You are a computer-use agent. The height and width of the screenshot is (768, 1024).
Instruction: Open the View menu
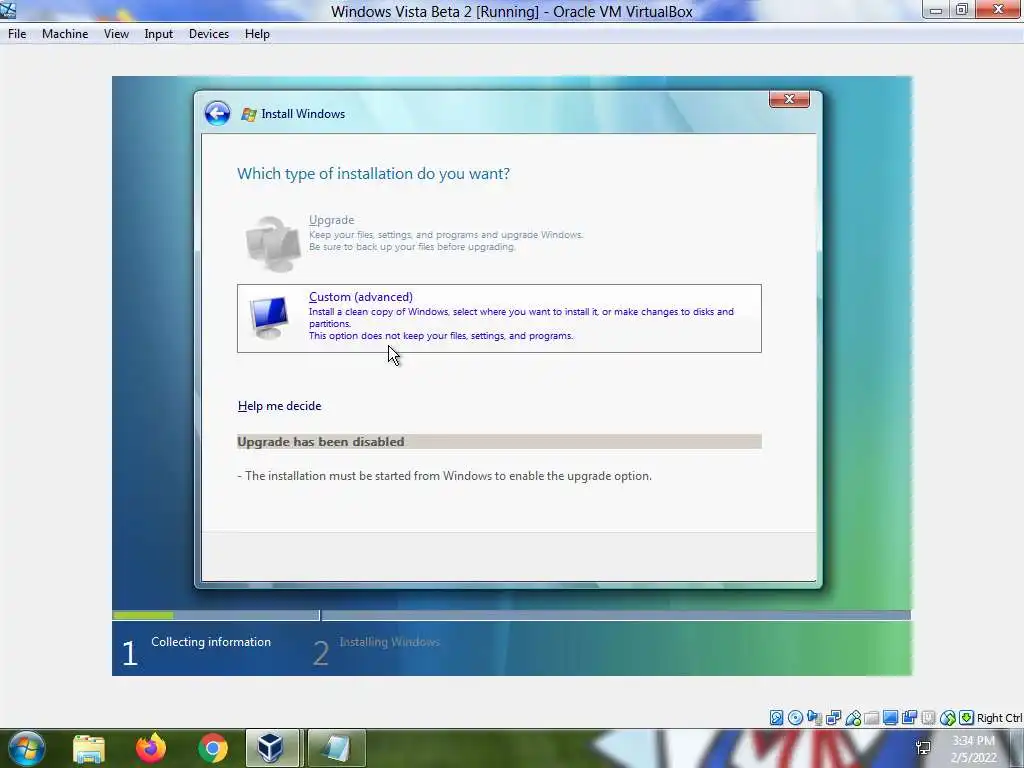[x=116, y=34]
